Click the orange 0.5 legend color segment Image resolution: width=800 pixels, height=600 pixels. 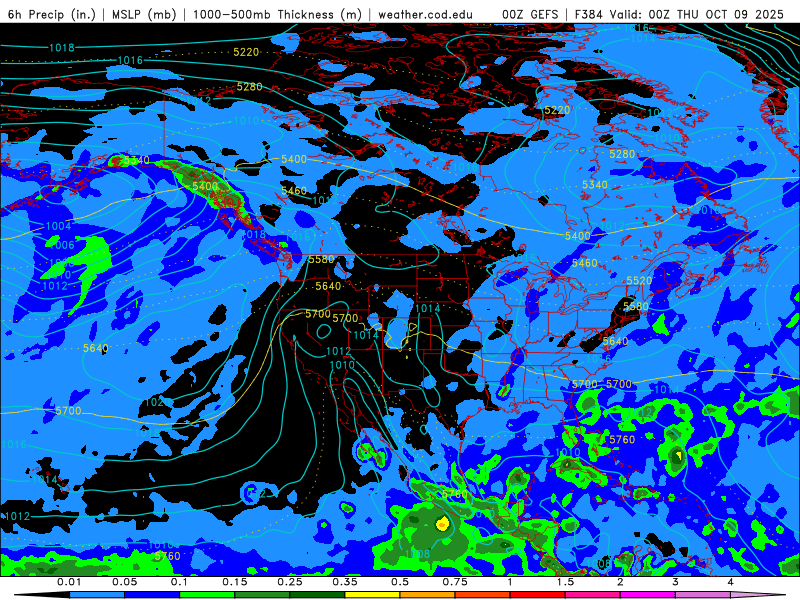pos(428,595)
